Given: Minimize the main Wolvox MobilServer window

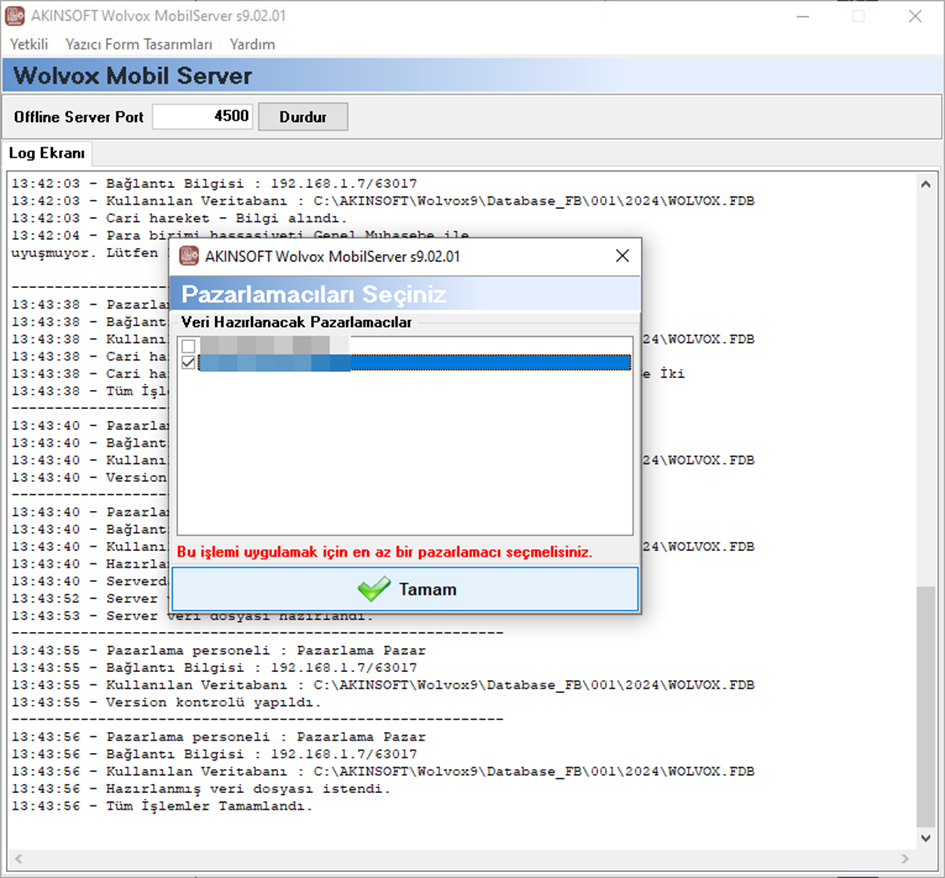Looking at the screenshot, I should point(803,16).
